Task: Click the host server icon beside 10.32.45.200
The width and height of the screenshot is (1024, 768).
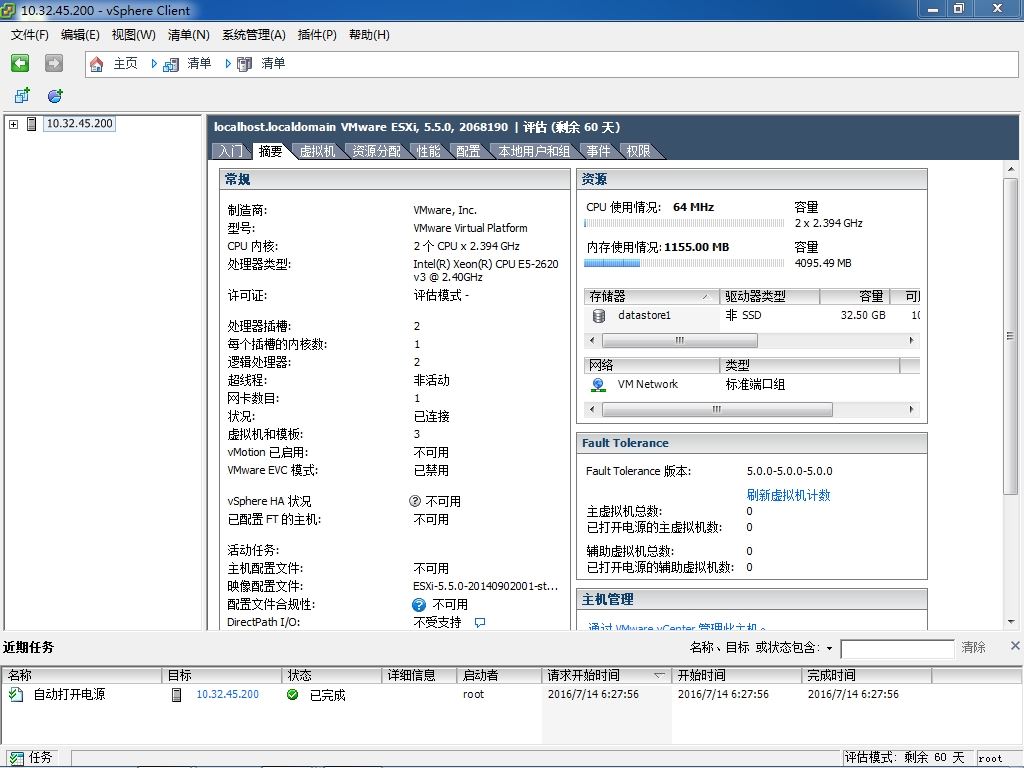Action: [x=31, y=123]
